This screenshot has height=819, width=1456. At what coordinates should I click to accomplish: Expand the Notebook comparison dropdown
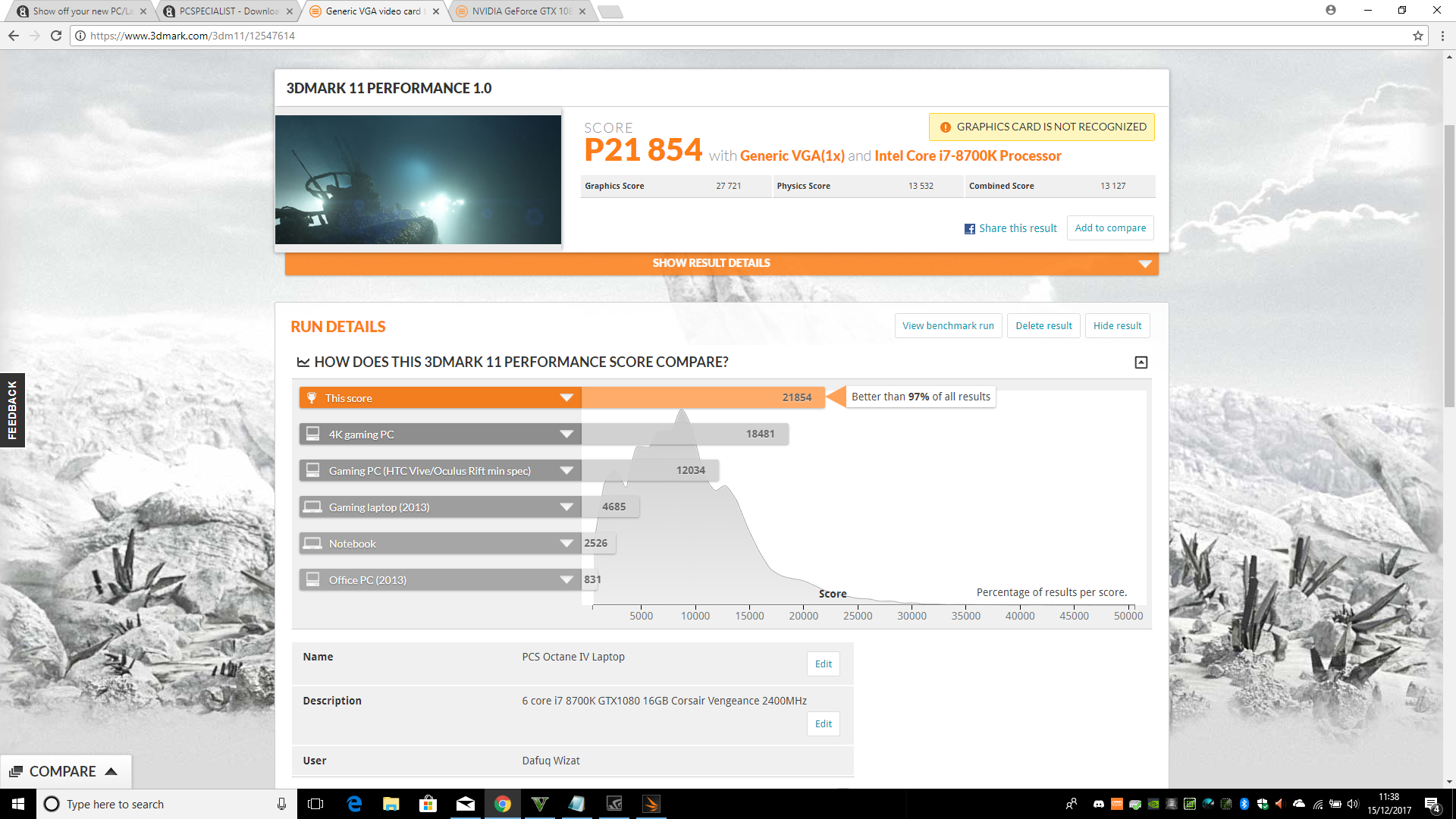point(566,544)
